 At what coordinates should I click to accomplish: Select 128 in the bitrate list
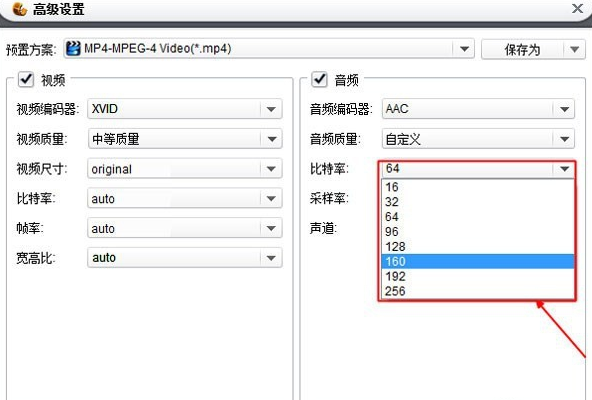click(478, 247)
